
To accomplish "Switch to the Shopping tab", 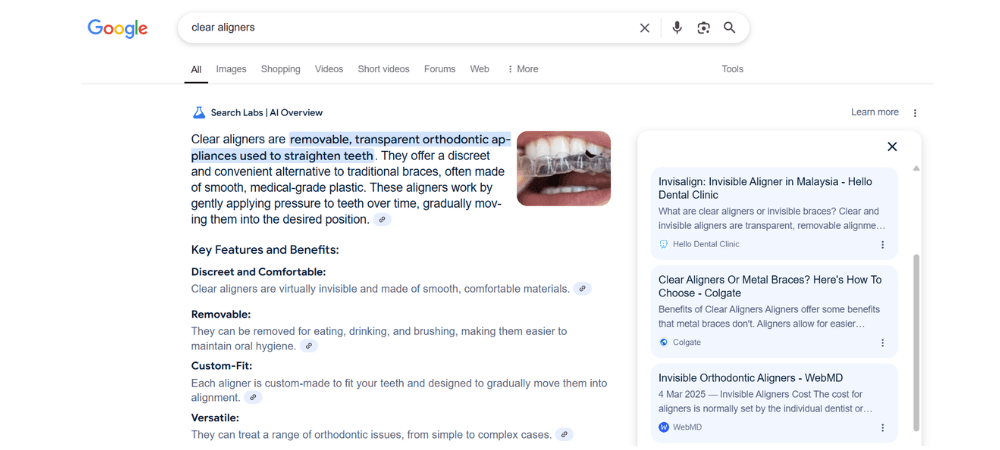I will click(x=281, y=69).
